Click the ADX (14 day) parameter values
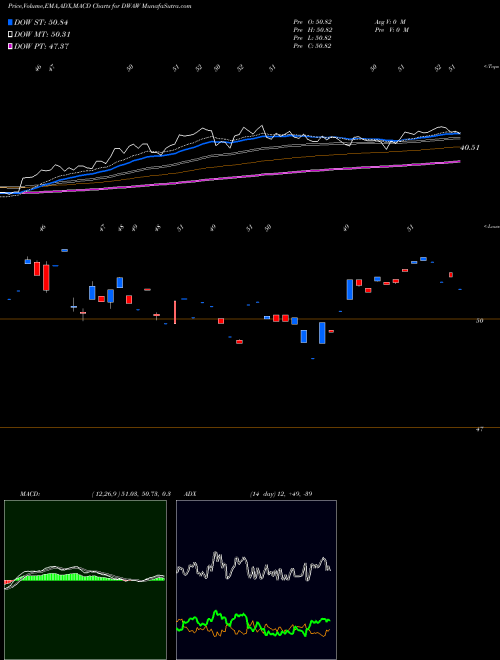Screen dimensions: 500x660 click(x=281, y=494)
